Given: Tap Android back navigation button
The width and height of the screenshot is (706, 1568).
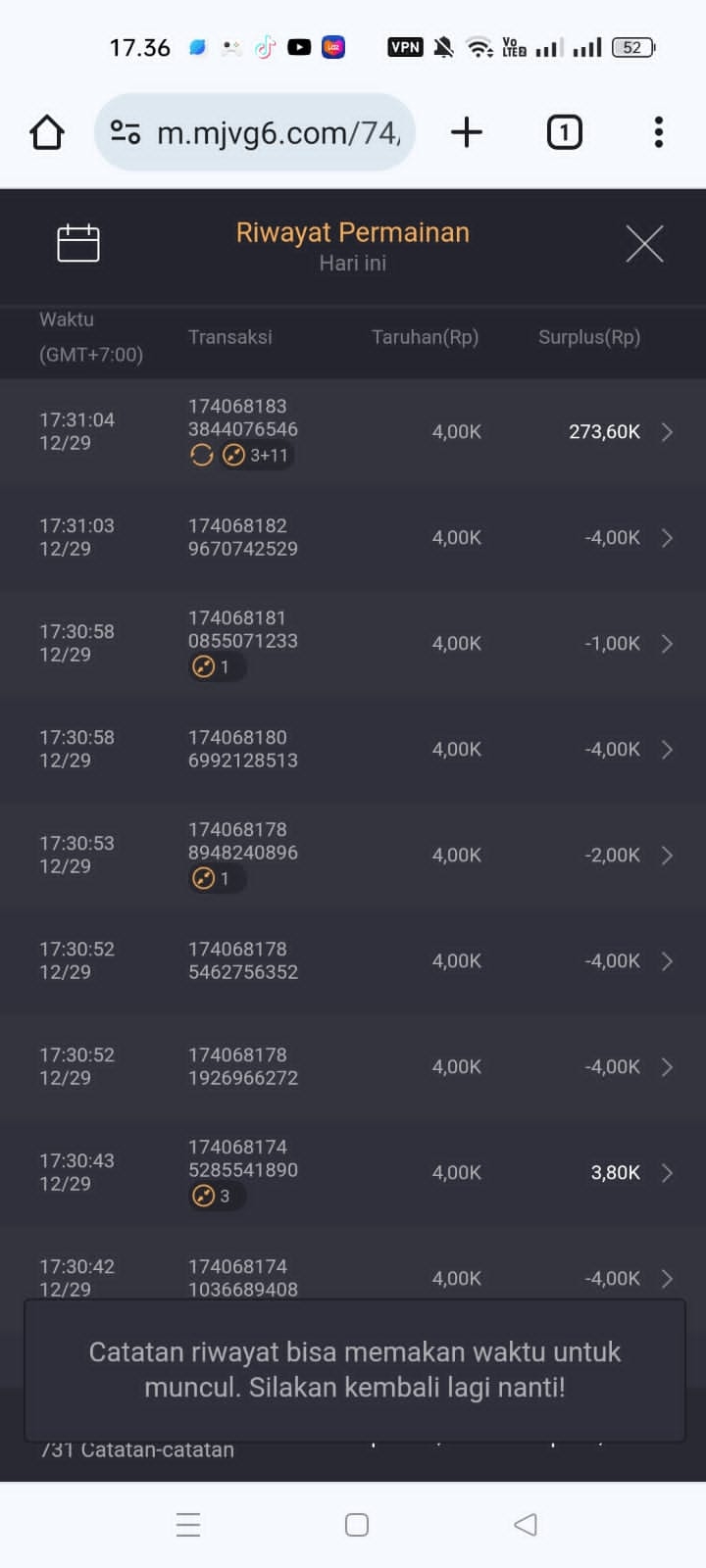Looking at the screenshot, I should (x=526, y=1525).
